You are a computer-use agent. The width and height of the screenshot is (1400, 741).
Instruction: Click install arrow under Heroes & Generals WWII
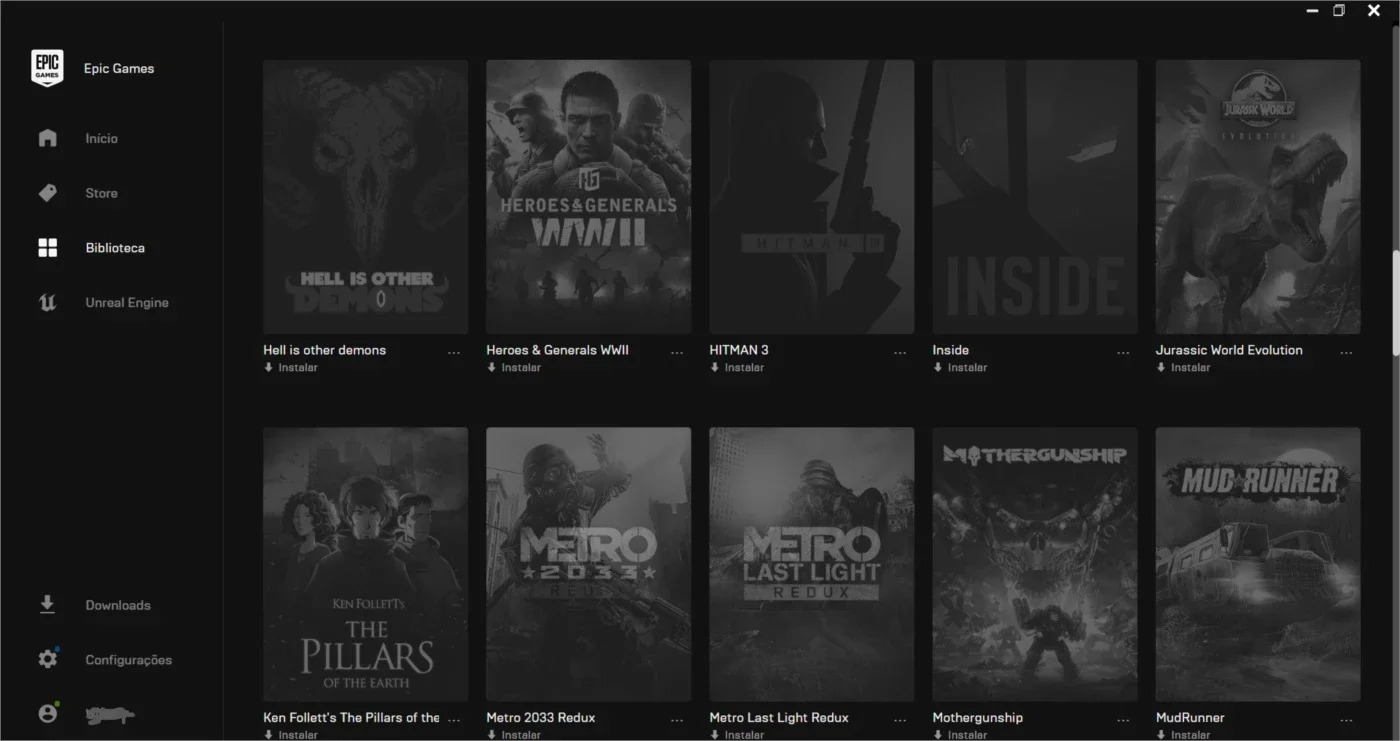[491, 368]
